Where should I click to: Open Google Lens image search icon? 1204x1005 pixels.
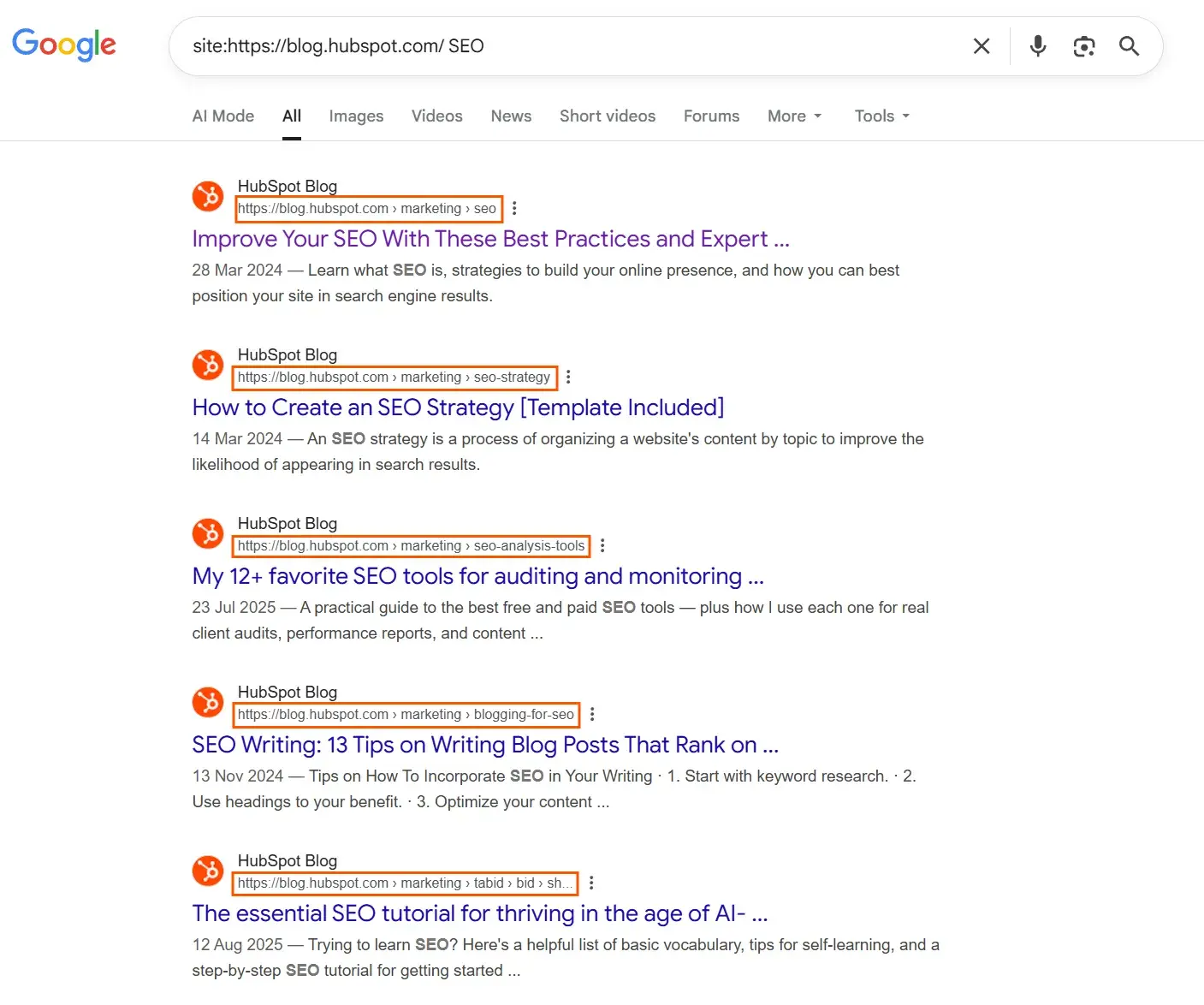click(1083, 46)
